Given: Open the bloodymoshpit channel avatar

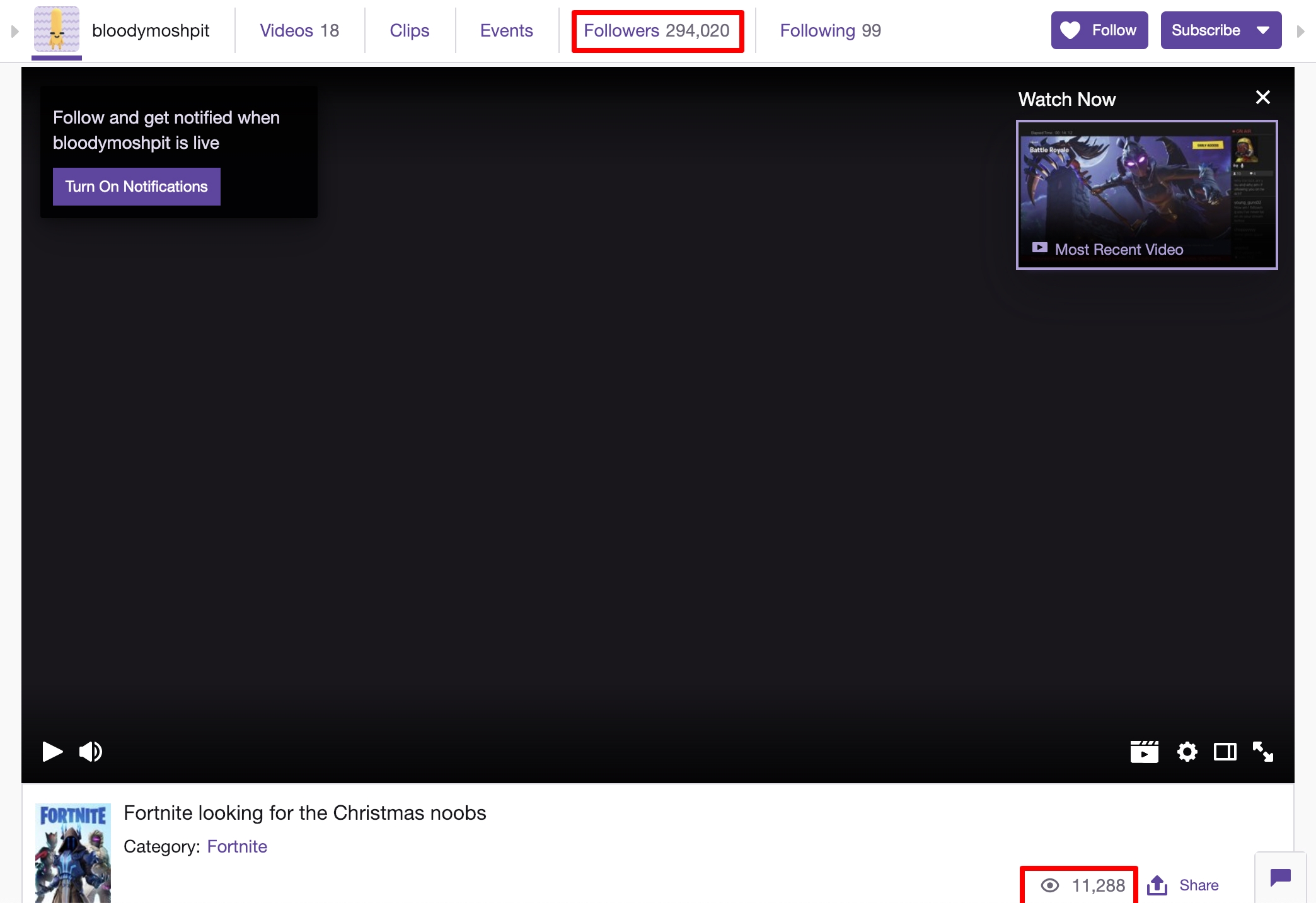Looking at the screenshot, I should point(57,29).
